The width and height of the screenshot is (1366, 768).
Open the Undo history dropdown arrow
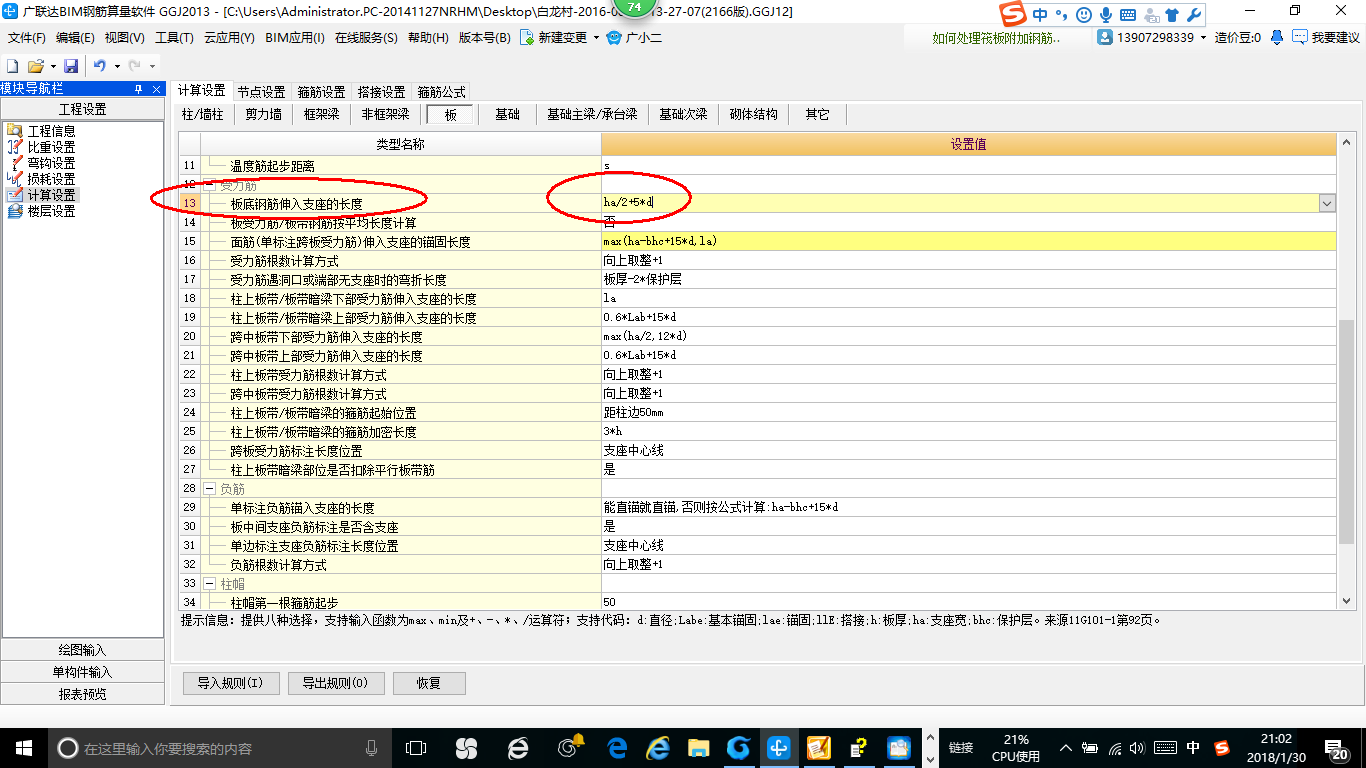pos(117,66)
